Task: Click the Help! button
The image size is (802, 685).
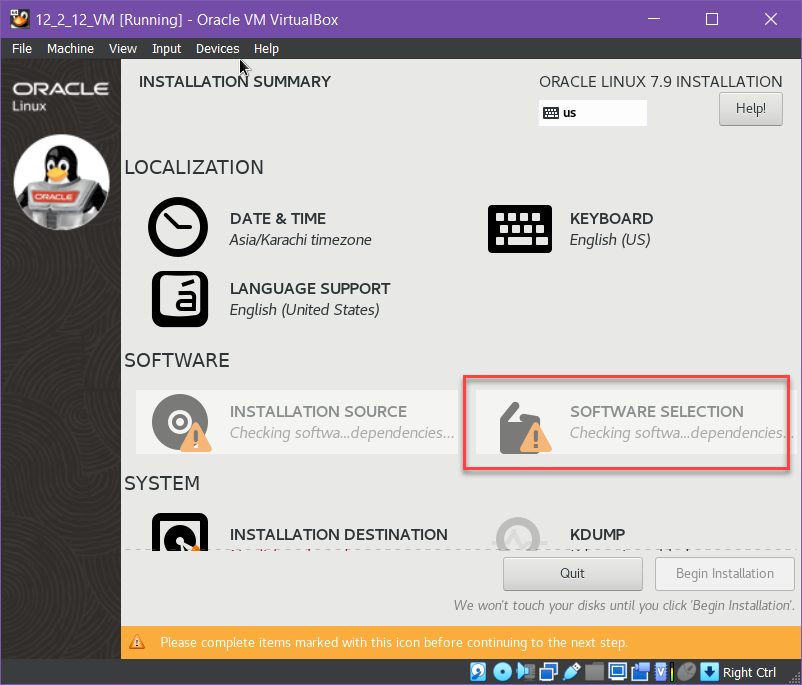Action: (x=750, y=109)
